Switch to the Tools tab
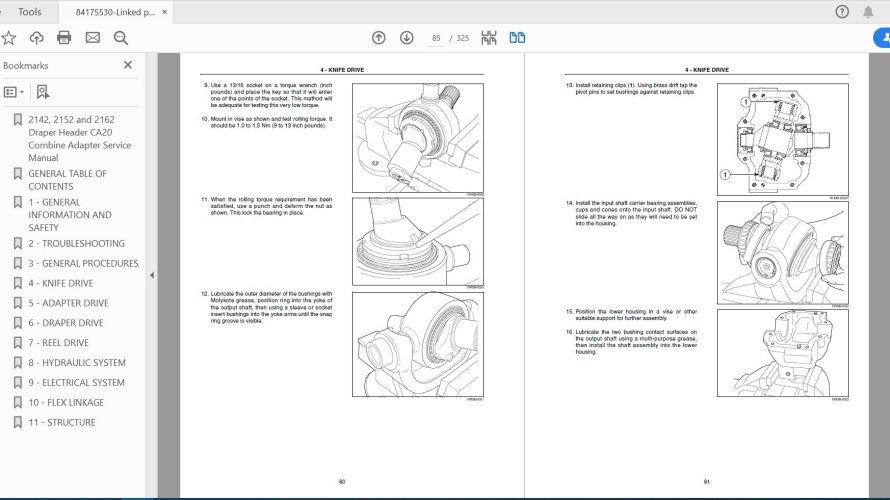 tap(30, 11)
